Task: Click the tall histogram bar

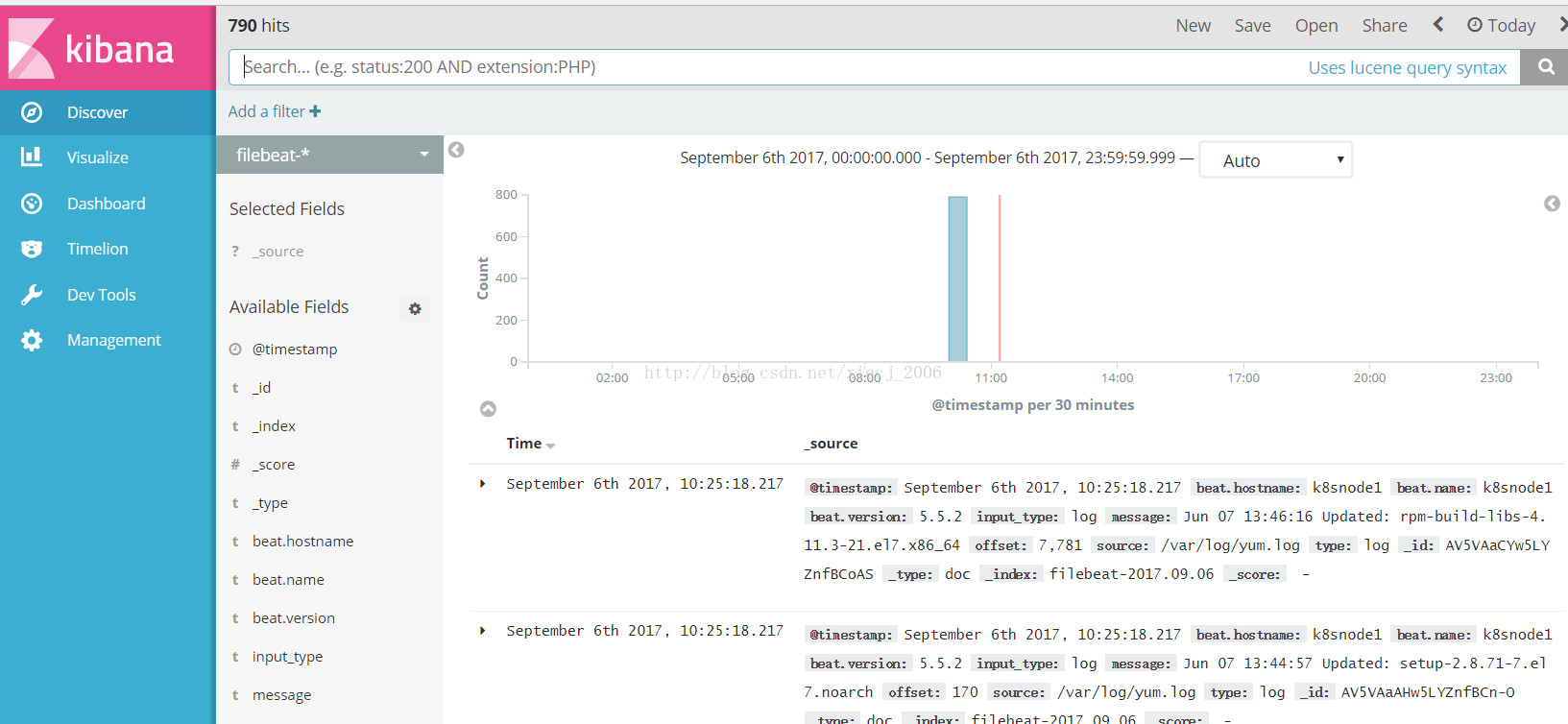Action: click(x=957, y=278)
